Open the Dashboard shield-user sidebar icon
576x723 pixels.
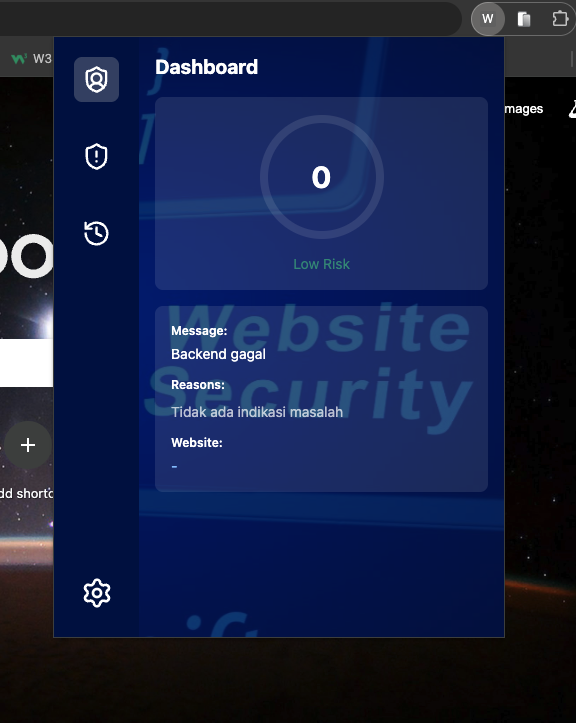96,79
